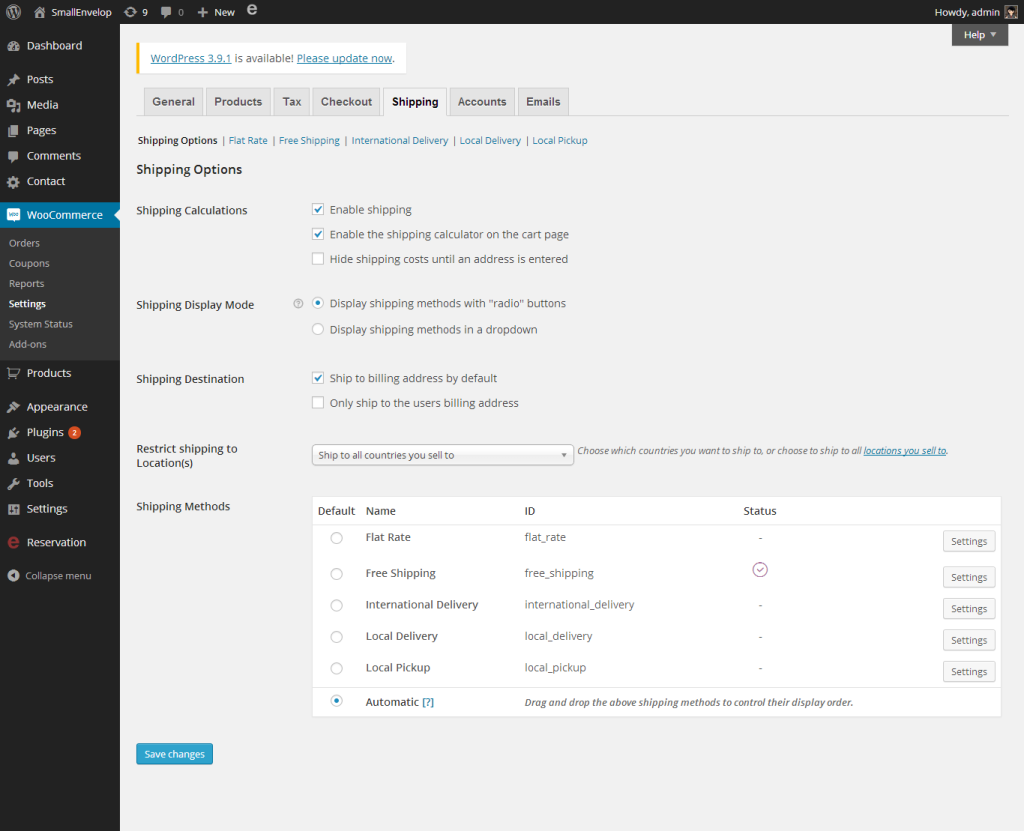The image size is (1024, 831).
Task: Click the Settings sliders icon in sidebar
Action: (13, 509)
